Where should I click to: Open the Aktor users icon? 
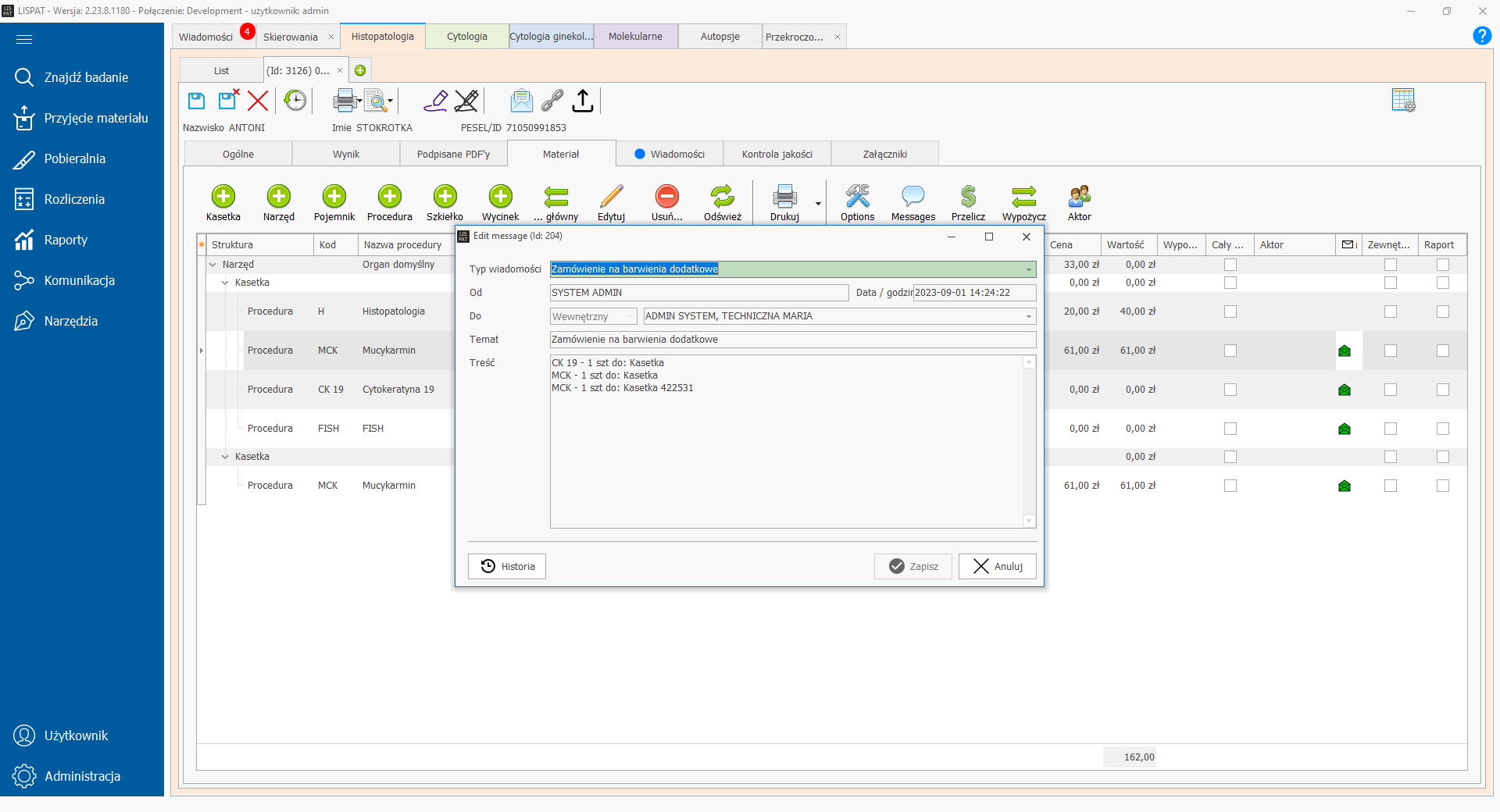tap(1079, 197)
